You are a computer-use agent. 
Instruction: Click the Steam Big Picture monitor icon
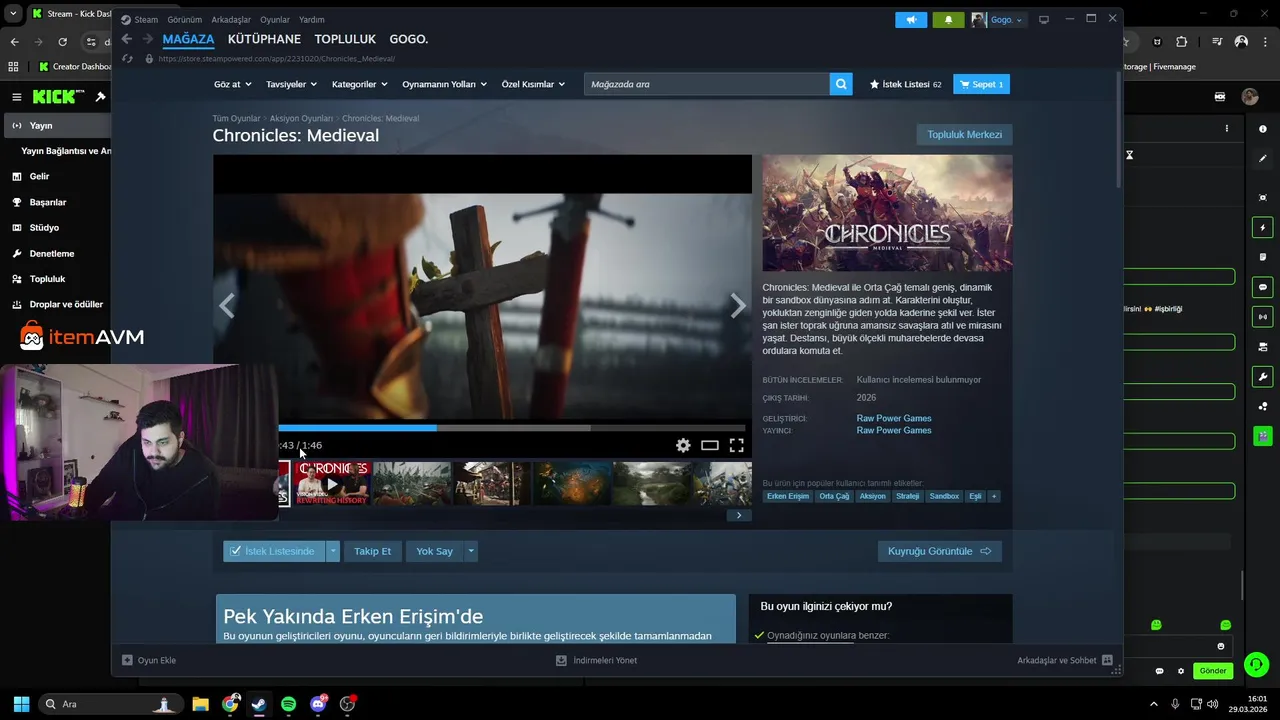tap(1043, 19)
